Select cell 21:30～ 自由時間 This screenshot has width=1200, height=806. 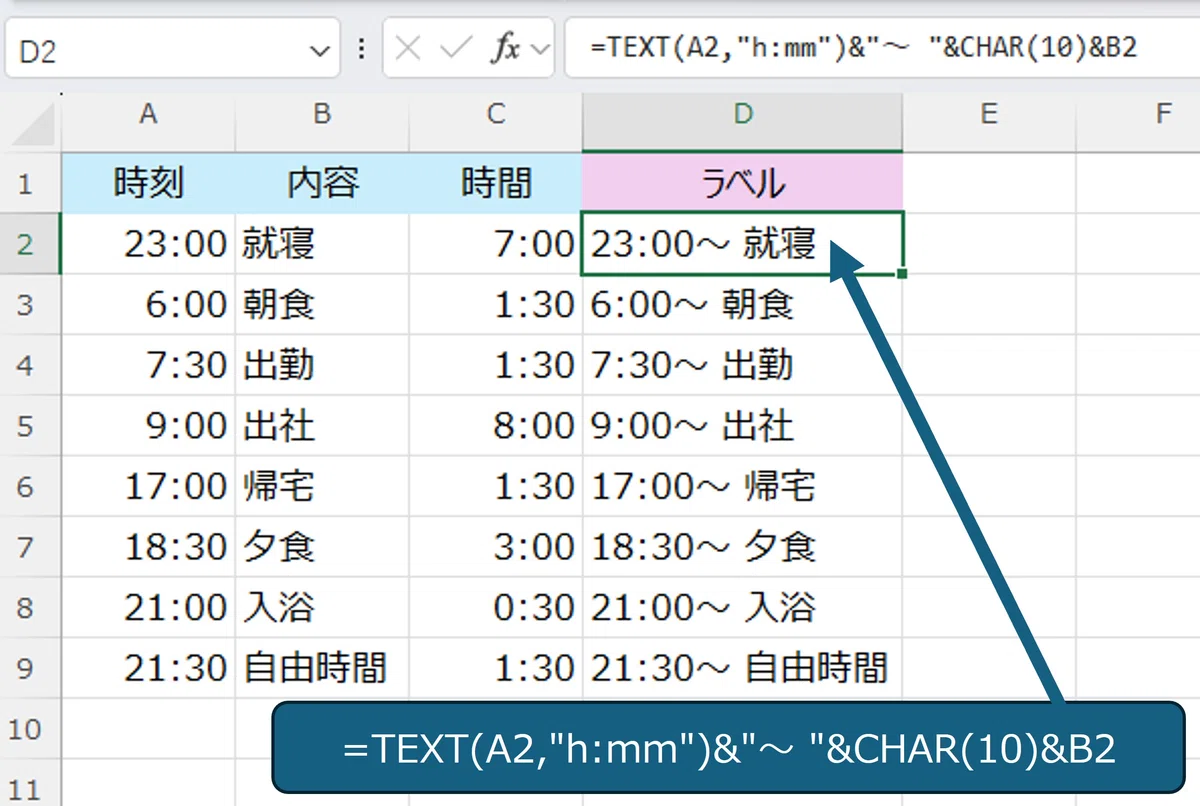tap(742, 668)
